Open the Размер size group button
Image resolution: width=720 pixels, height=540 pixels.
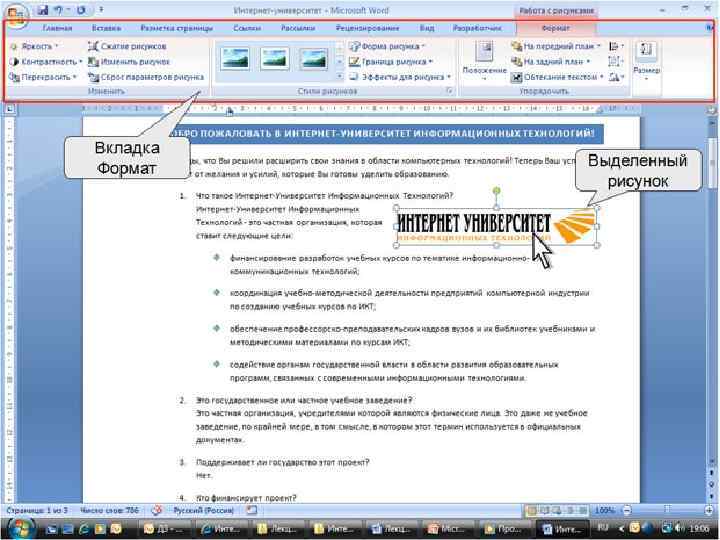(x=647, y=61)
